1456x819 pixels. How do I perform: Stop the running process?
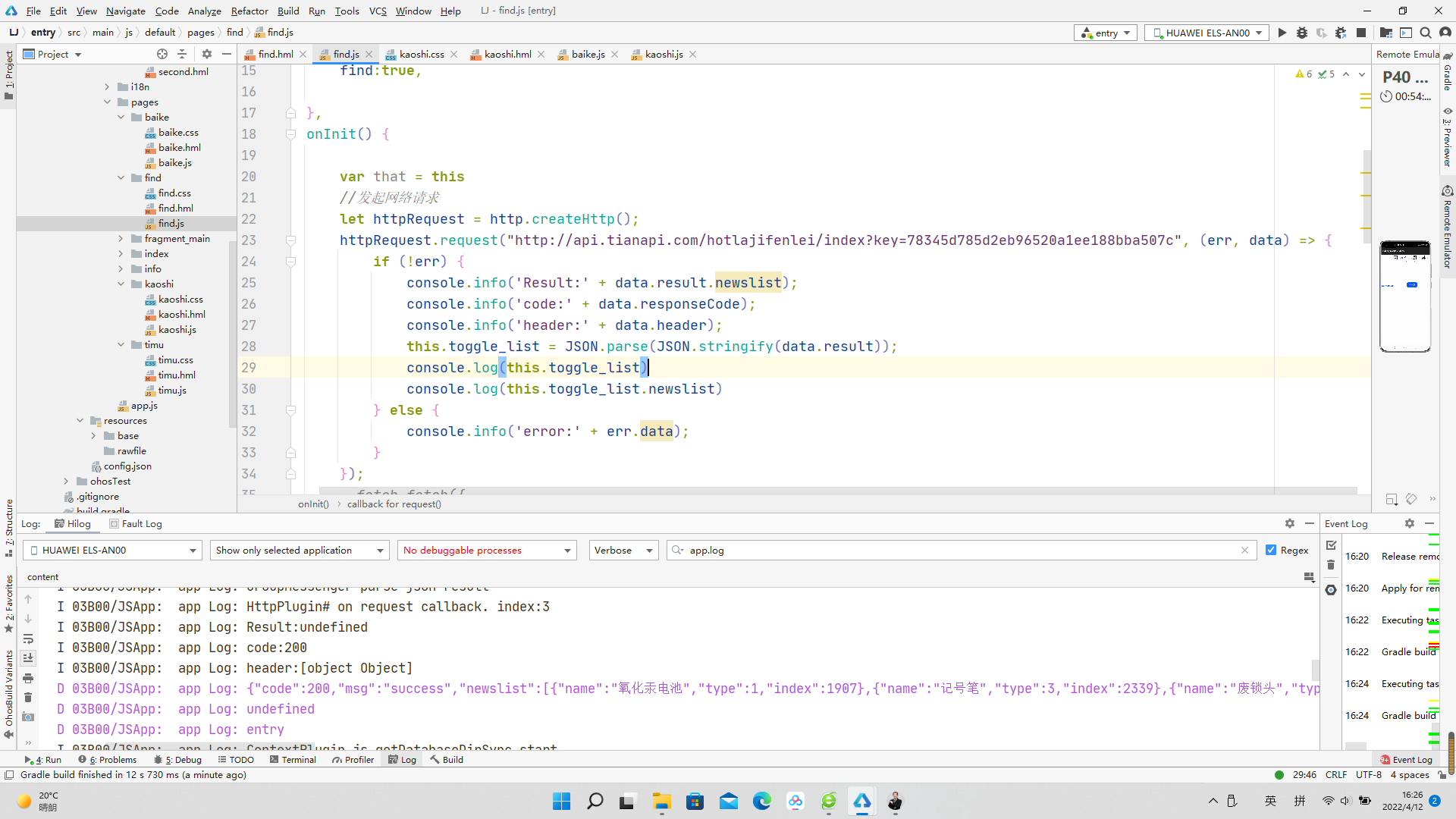pos(1361,33)
